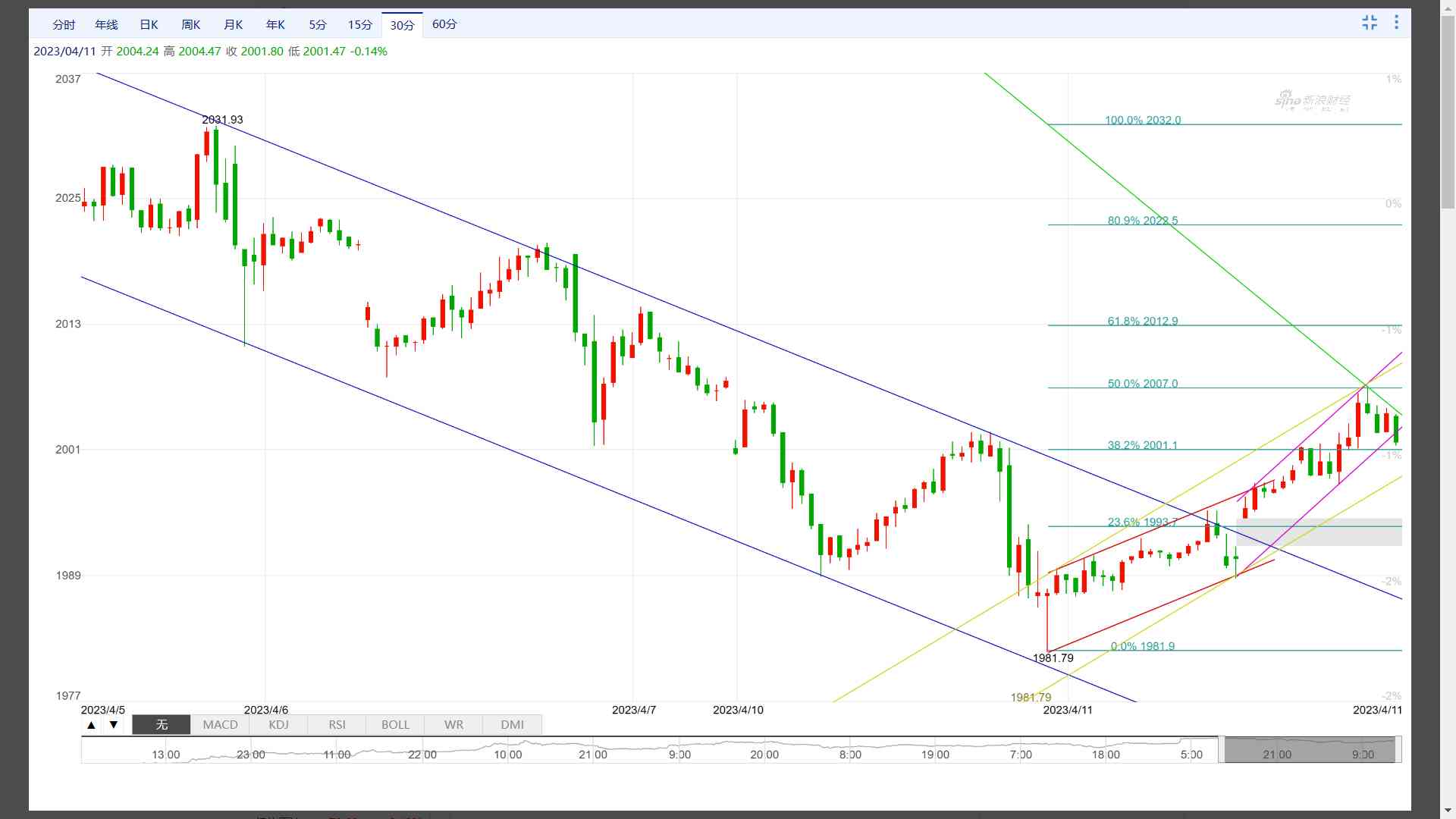This screenshot has height=819, width=1456.
Task: Activate the DMI indicator
Action: (512, 725)
